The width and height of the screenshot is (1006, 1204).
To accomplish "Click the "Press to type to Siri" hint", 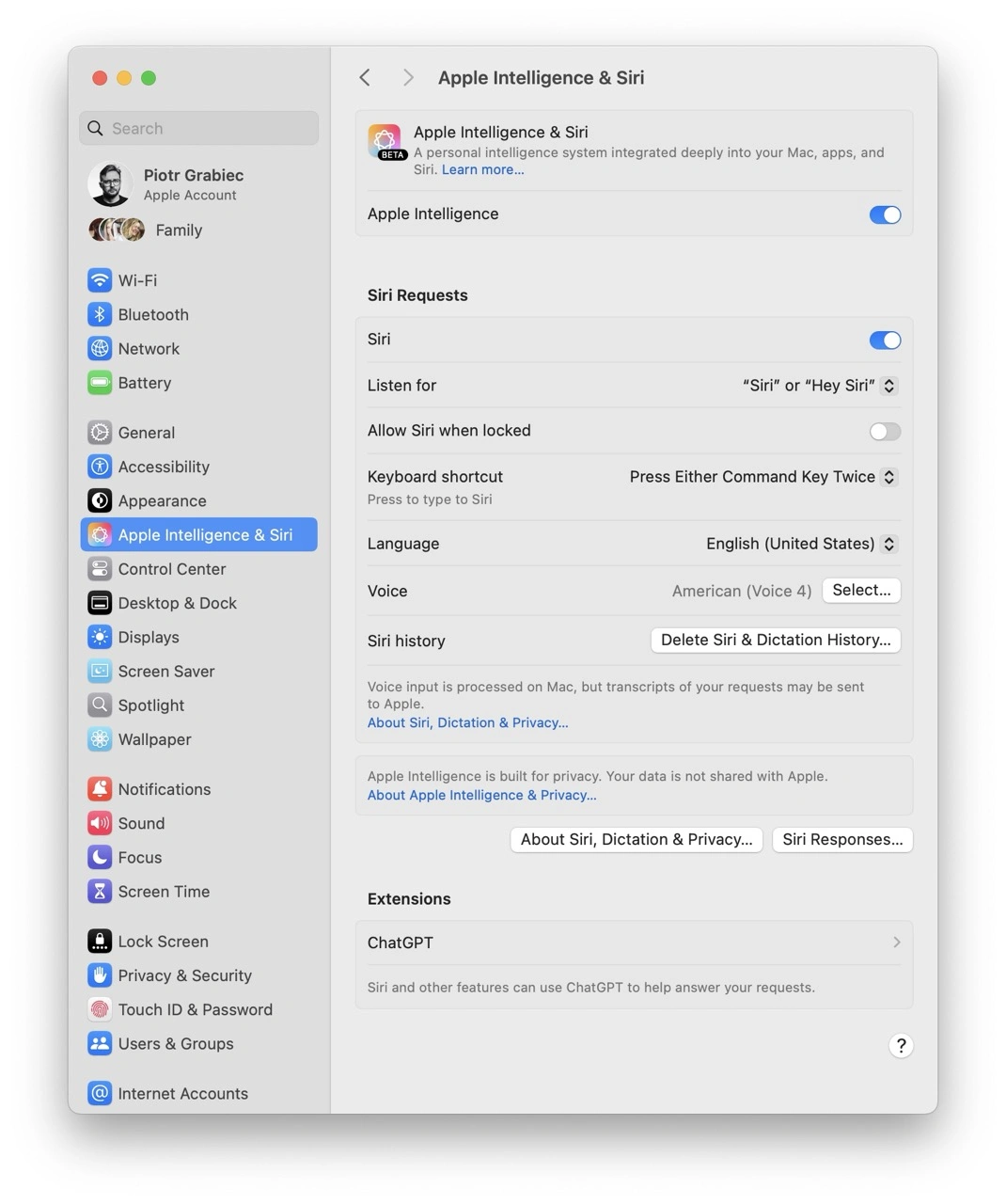I will pos(430,499).
